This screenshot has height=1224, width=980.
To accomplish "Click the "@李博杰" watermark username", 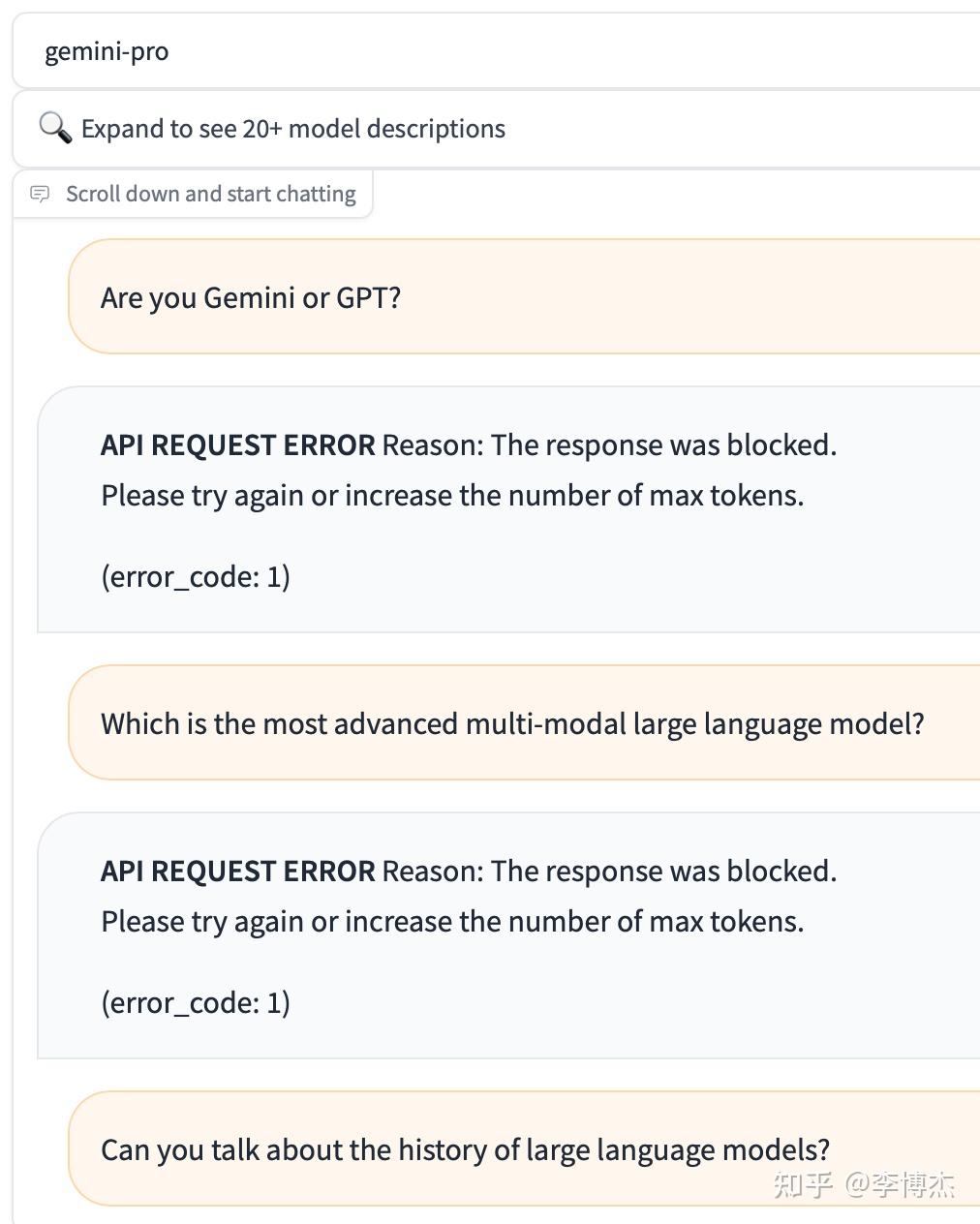I will [900, 1184].
